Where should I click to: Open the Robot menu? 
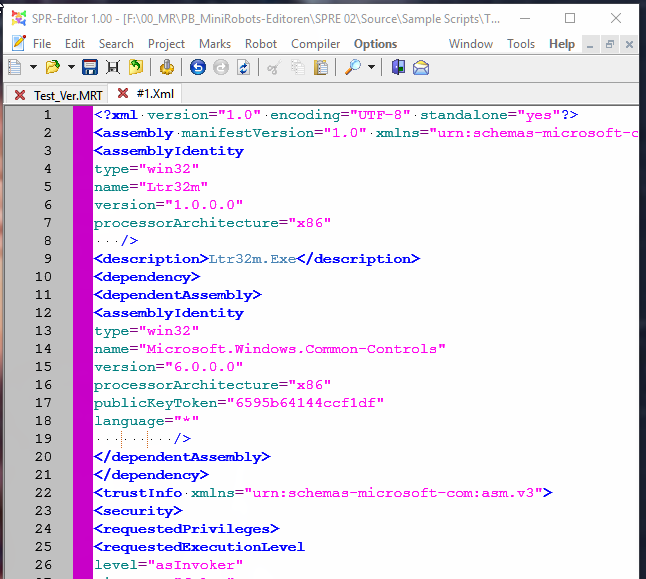[261, 44]
